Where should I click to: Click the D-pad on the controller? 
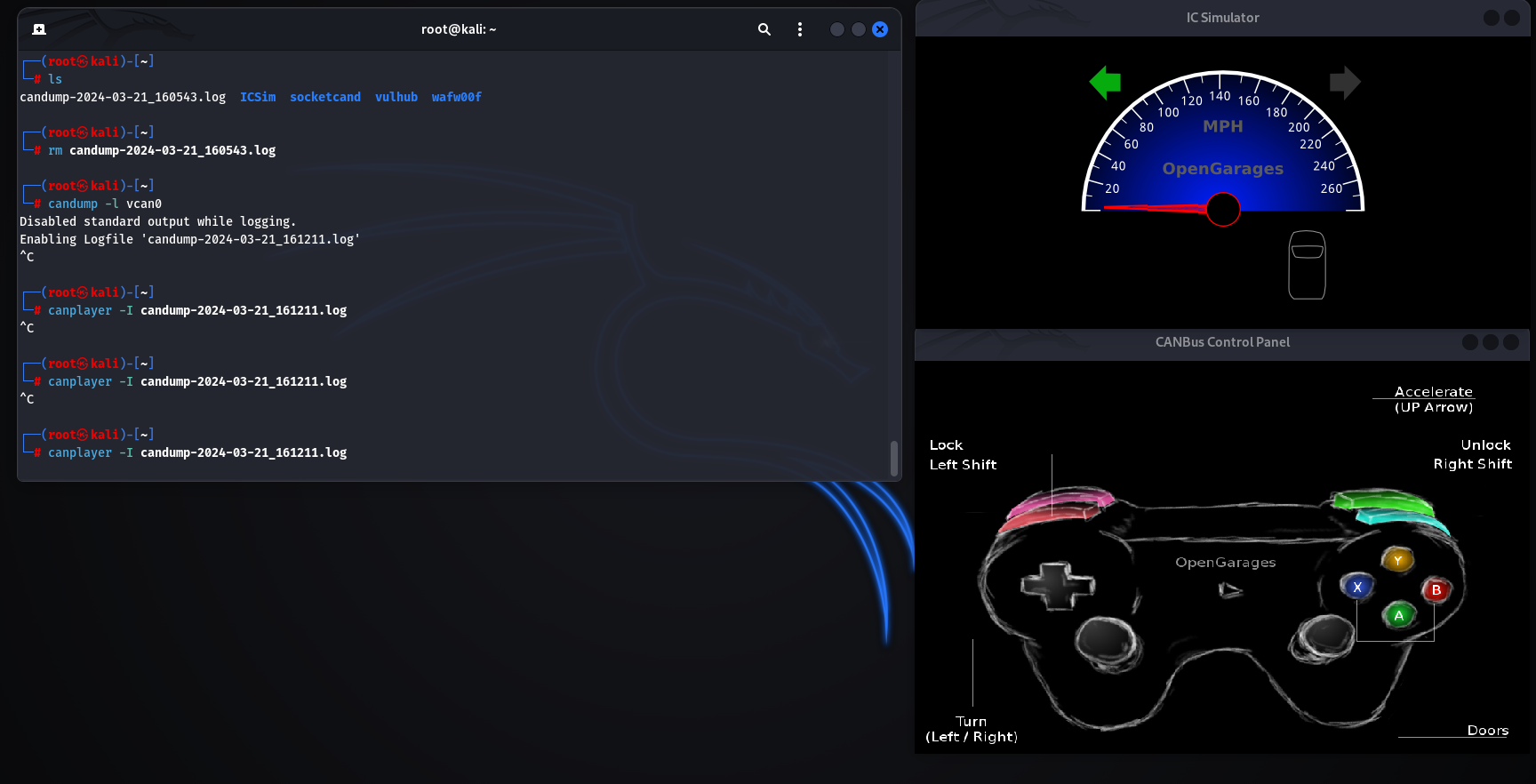pos(1057,585)
